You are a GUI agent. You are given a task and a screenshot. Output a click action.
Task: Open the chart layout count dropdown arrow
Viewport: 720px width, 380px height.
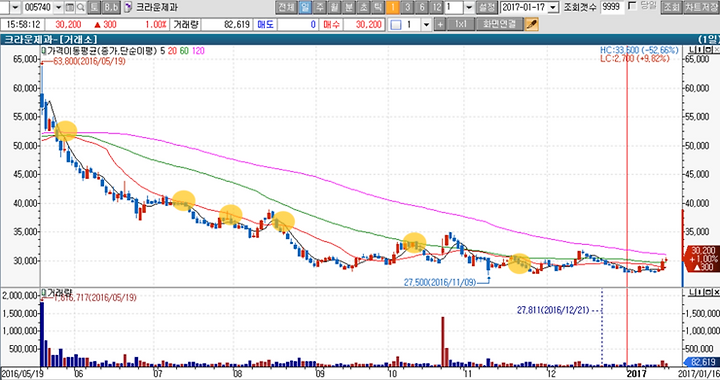(426, 24)
